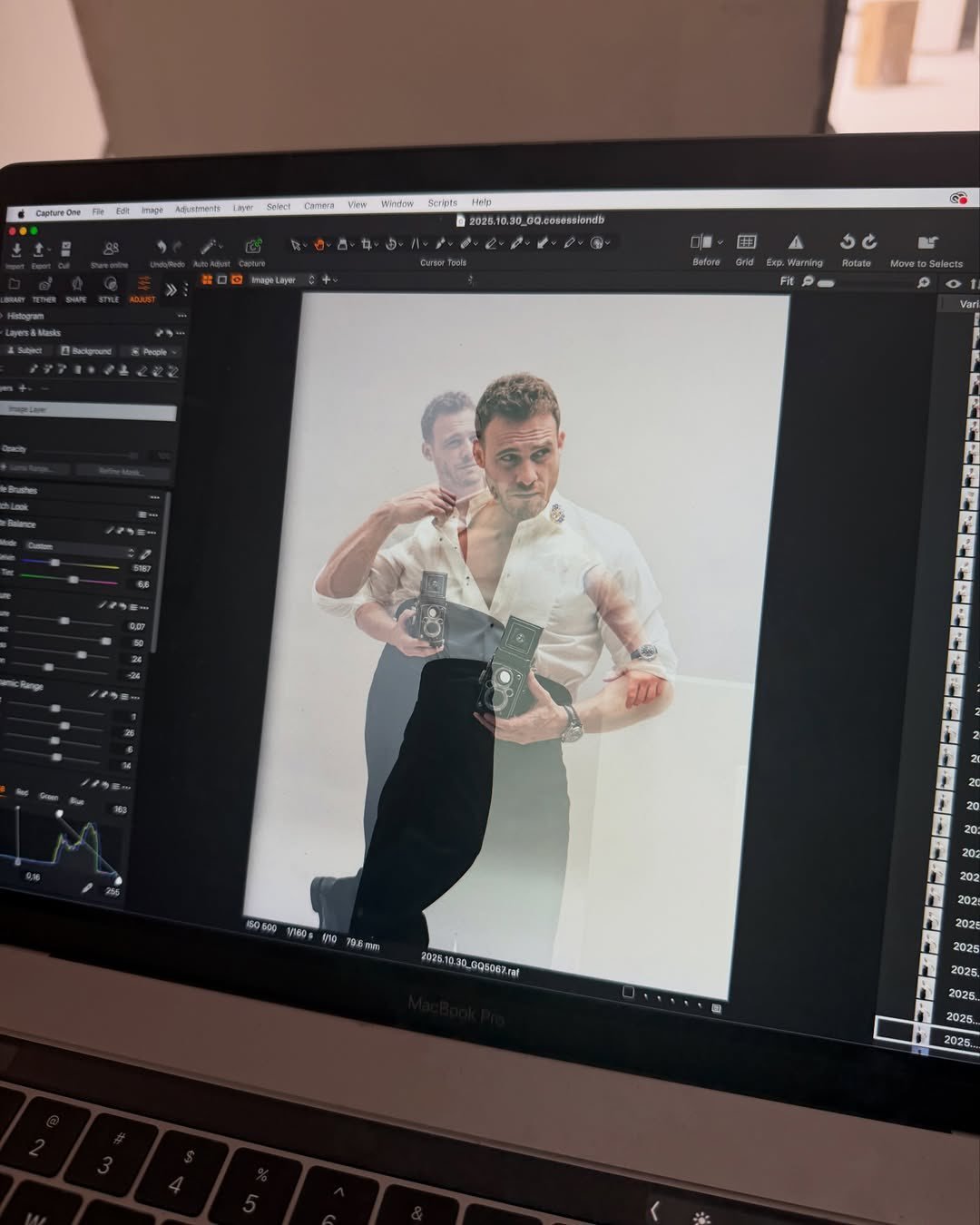
Task: Click the Grid overlay icon
Action: coord(746,241)
